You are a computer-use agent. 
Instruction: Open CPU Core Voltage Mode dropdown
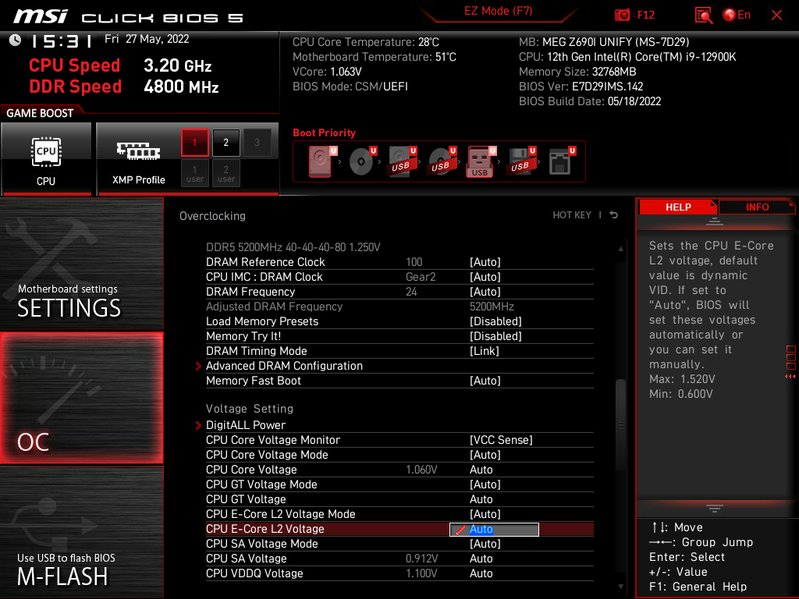point(485,454)
